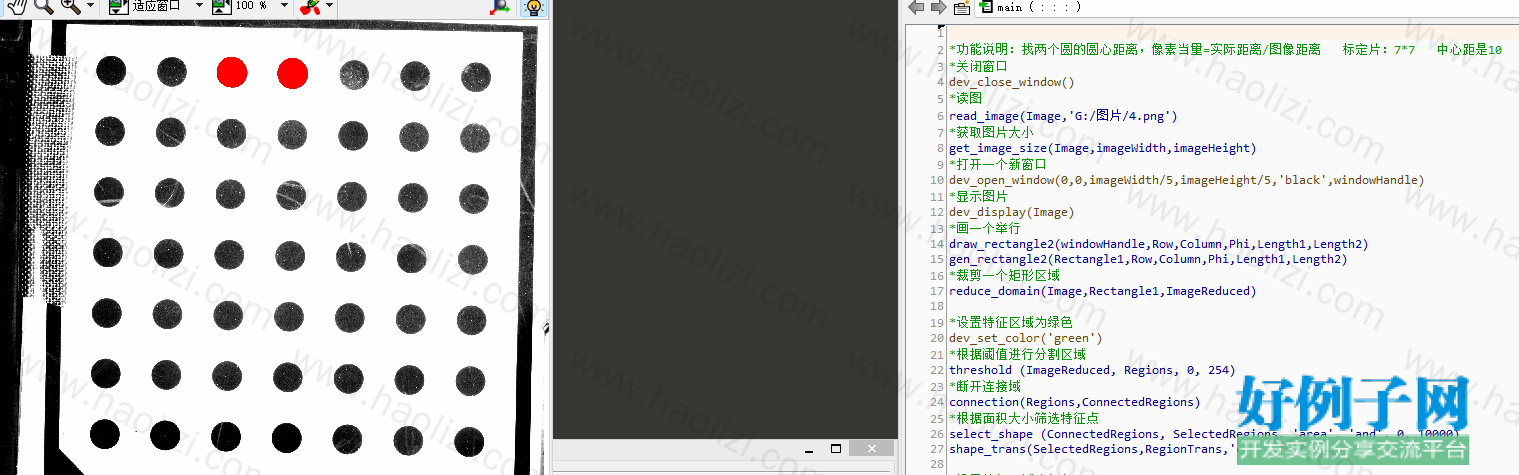Click the first red-filled calibration circle
The height and width of the screenshot is (475, 1519).
point(231,72)
